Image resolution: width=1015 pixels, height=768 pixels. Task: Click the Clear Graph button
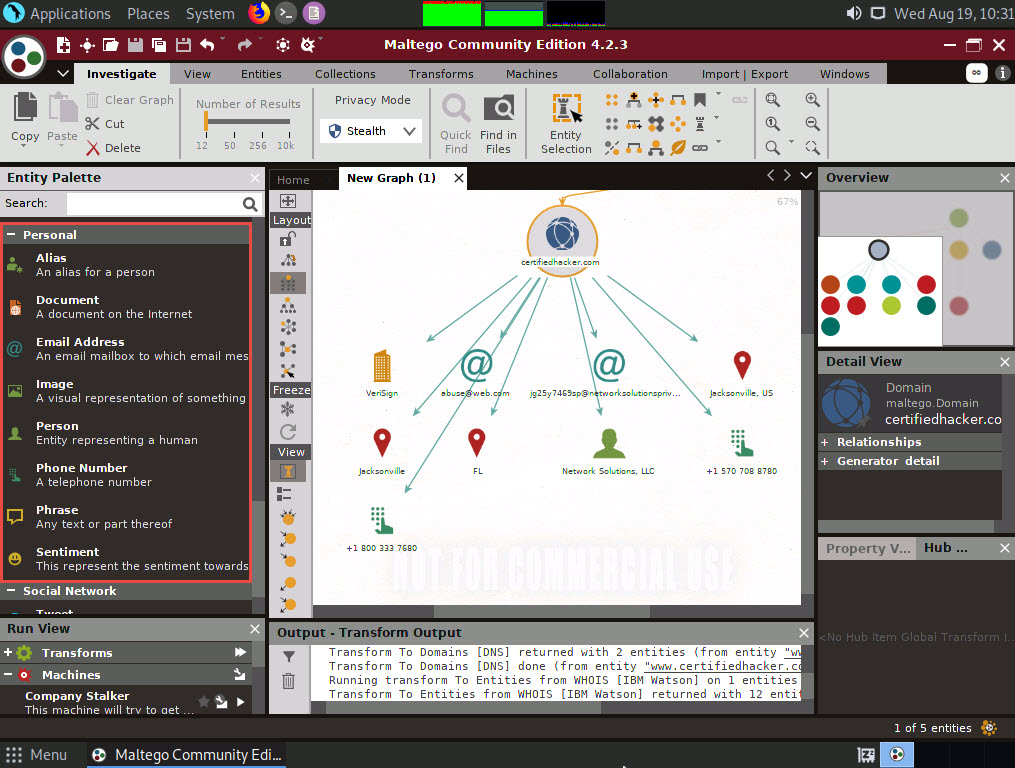[x=130, y=100]
